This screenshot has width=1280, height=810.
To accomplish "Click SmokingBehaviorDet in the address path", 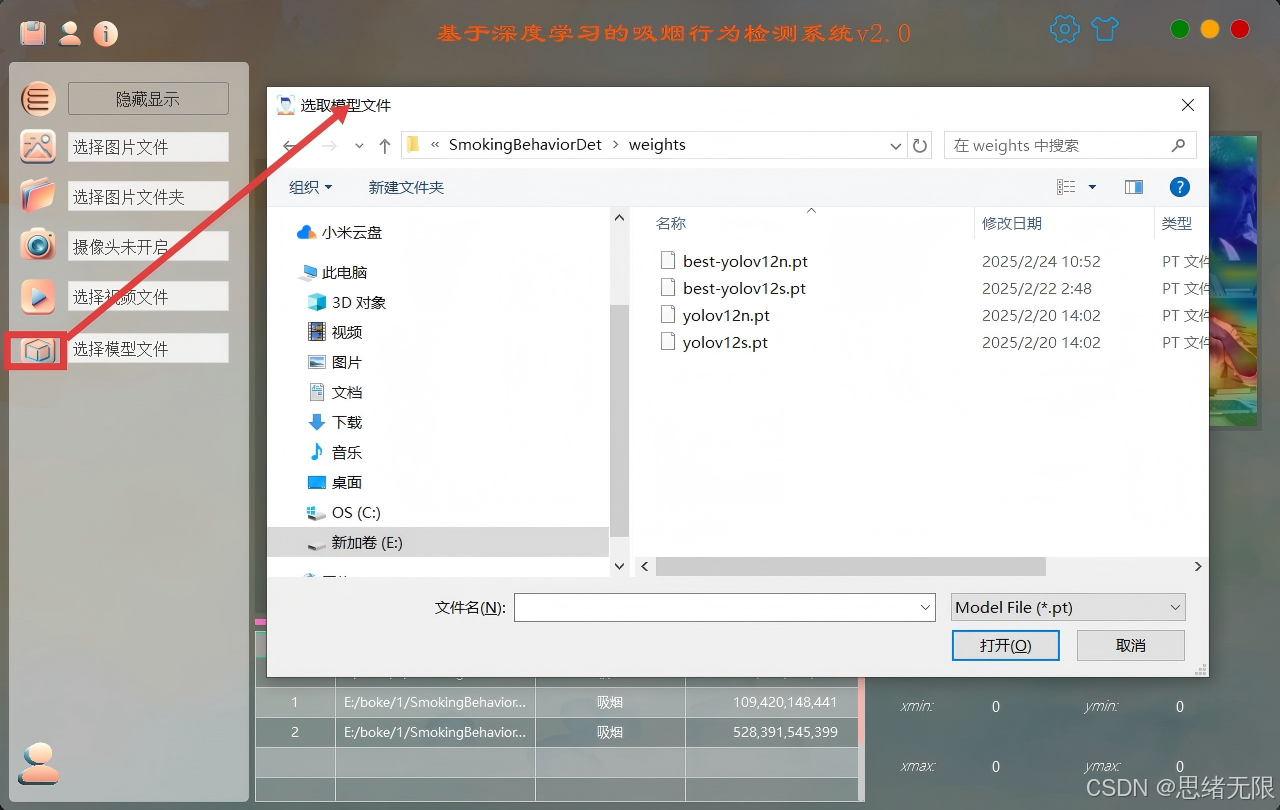I will (525, 145).
